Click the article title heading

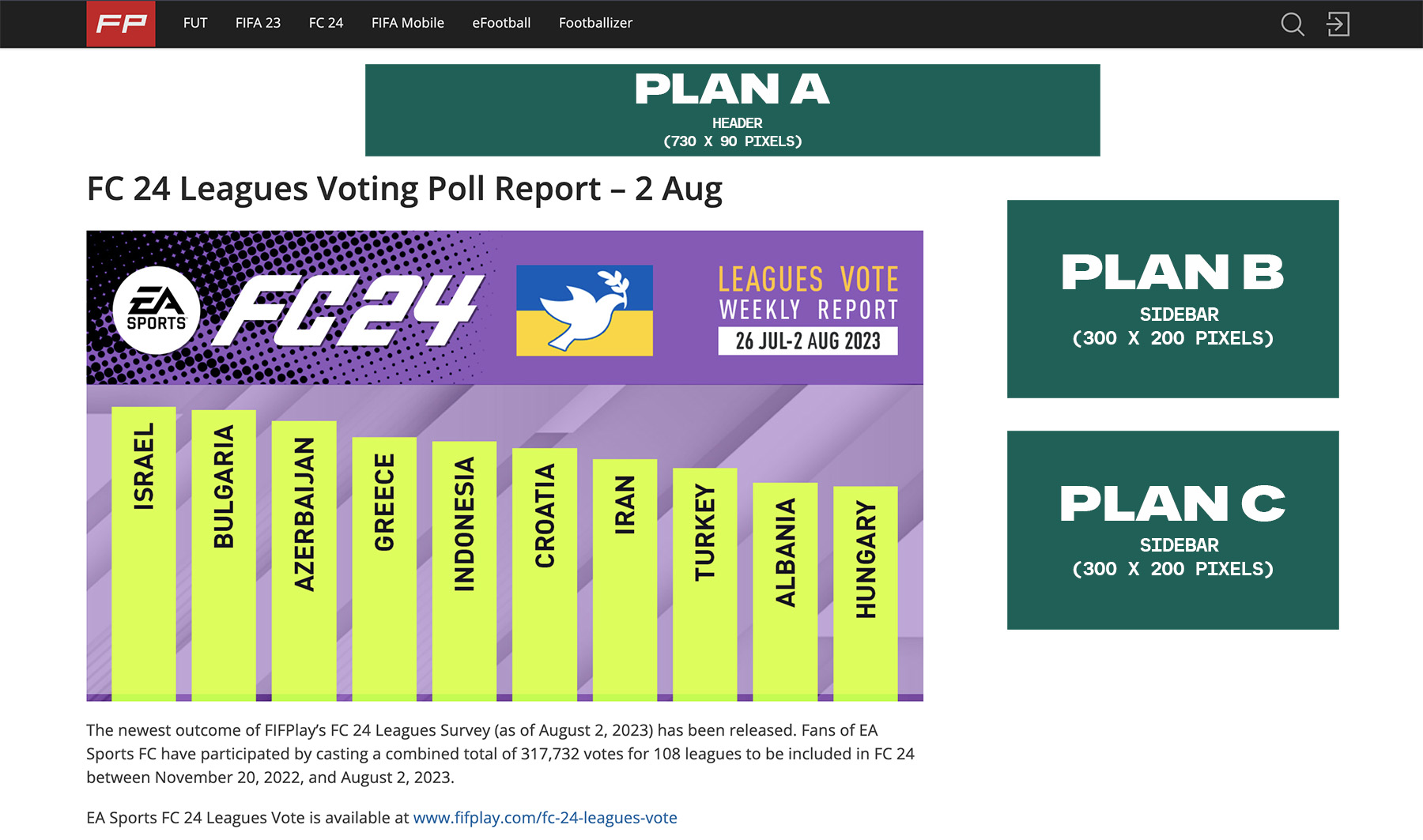(404, 189)
